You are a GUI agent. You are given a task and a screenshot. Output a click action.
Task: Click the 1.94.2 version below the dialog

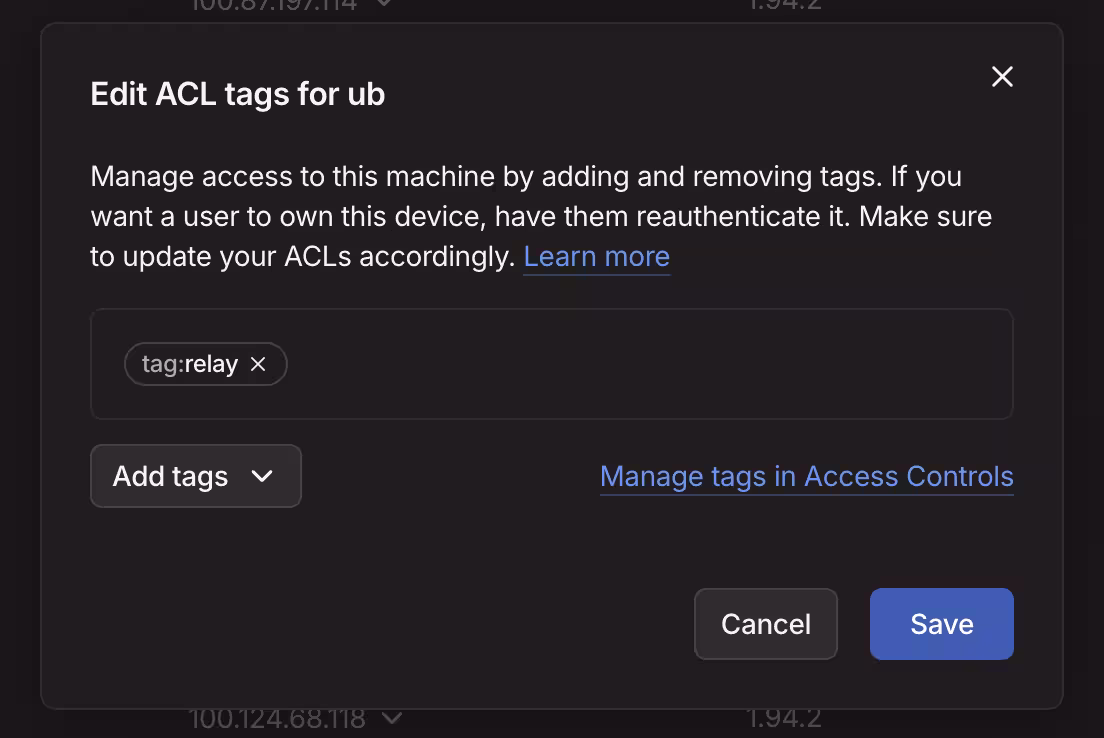(x=783, y=719)
